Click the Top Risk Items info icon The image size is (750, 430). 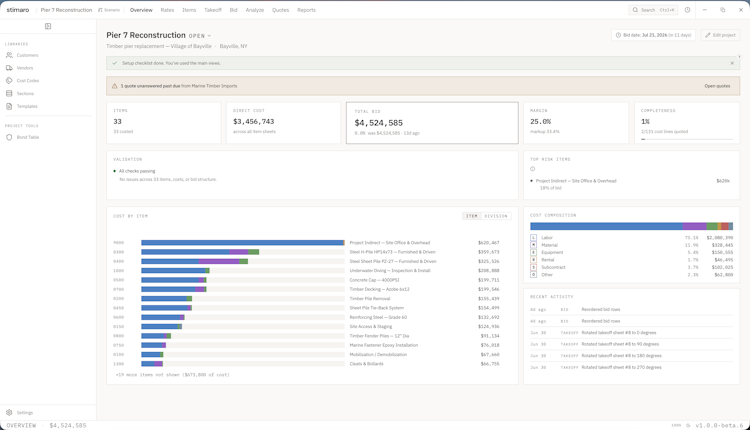[532, 169]
